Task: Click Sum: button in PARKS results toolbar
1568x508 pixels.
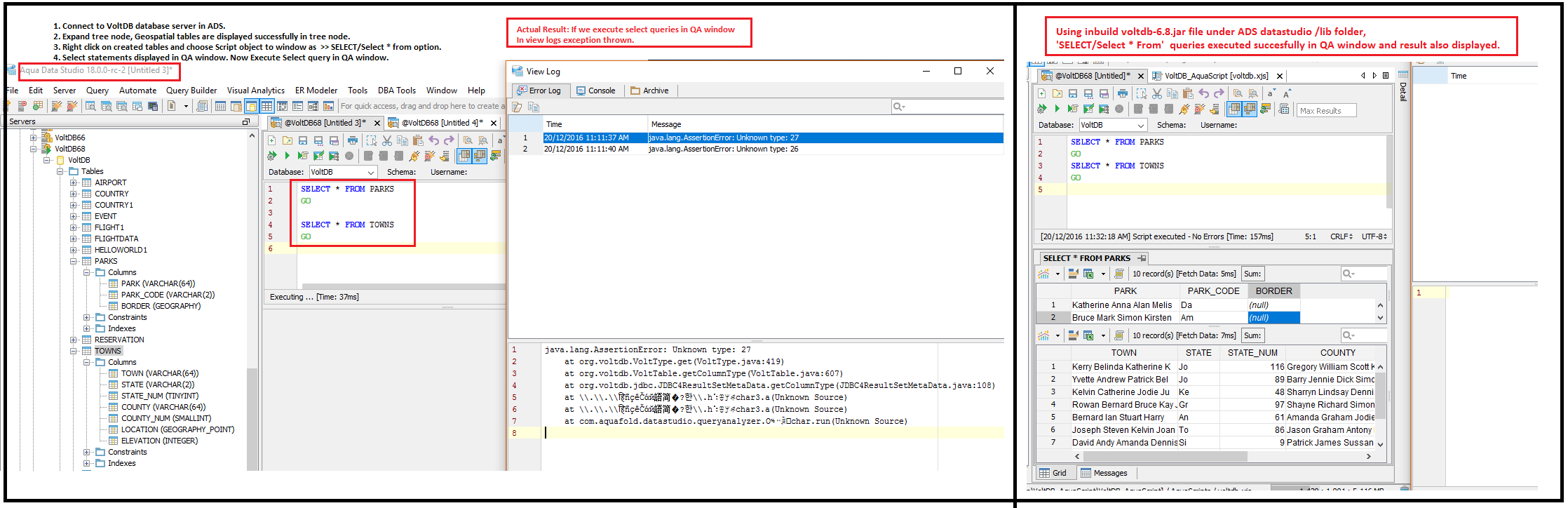Action: (x=1252, y=274)
